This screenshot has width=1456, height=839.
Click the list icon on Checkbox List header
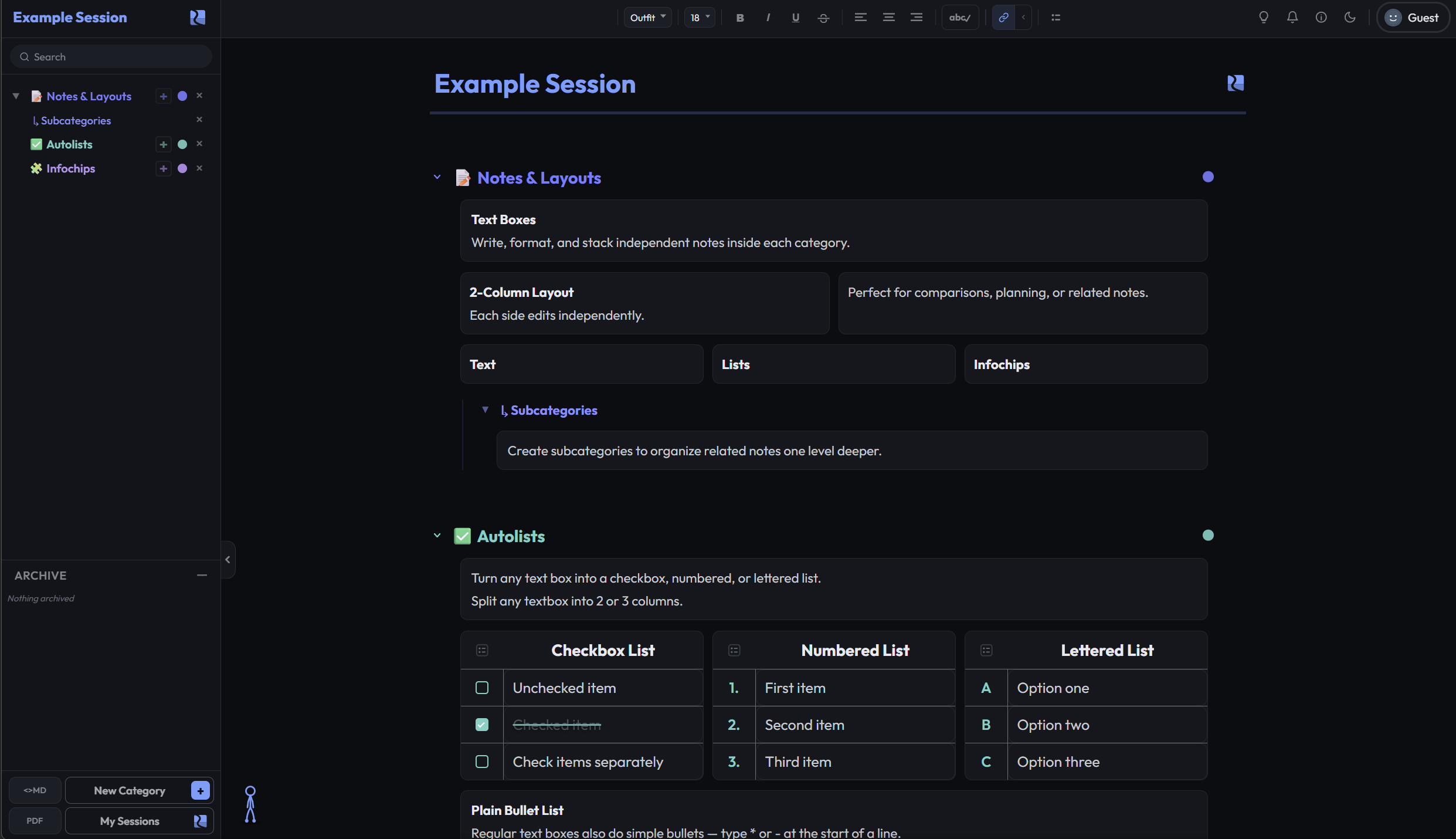(482, 650)
